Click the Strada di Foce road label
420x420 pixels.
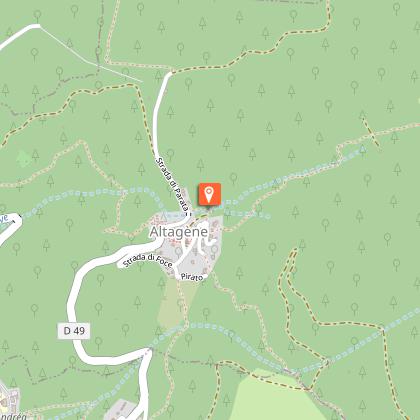click(x=148, y=260)
